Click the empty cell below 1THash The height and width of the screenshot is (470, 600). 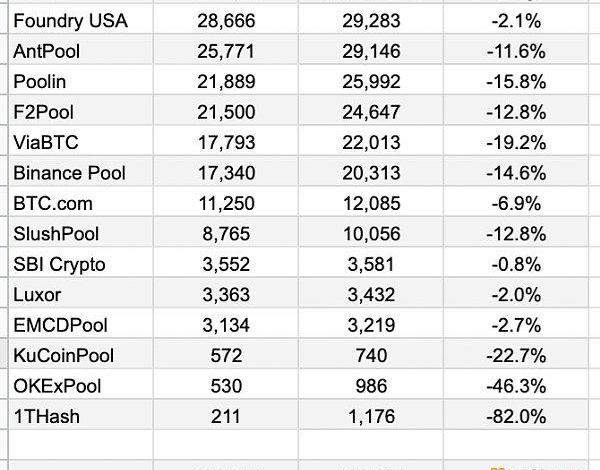81,445
